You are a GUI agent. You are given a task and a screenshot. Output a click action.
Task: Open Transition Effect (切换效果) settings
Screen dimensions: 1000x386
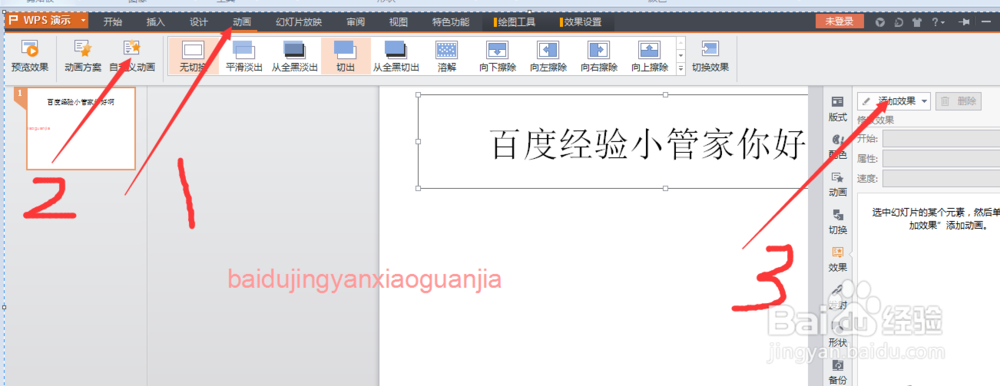[x=710, y=56]
